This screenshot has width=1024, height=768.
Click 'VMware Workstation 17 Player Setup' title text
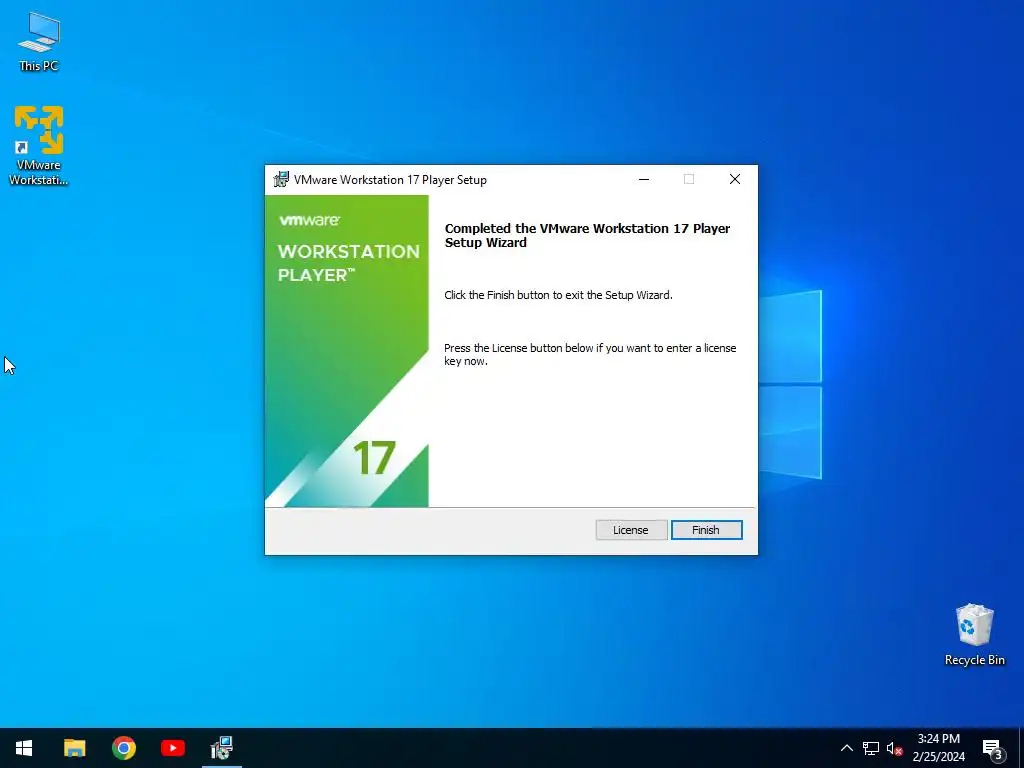pos(390,180)
